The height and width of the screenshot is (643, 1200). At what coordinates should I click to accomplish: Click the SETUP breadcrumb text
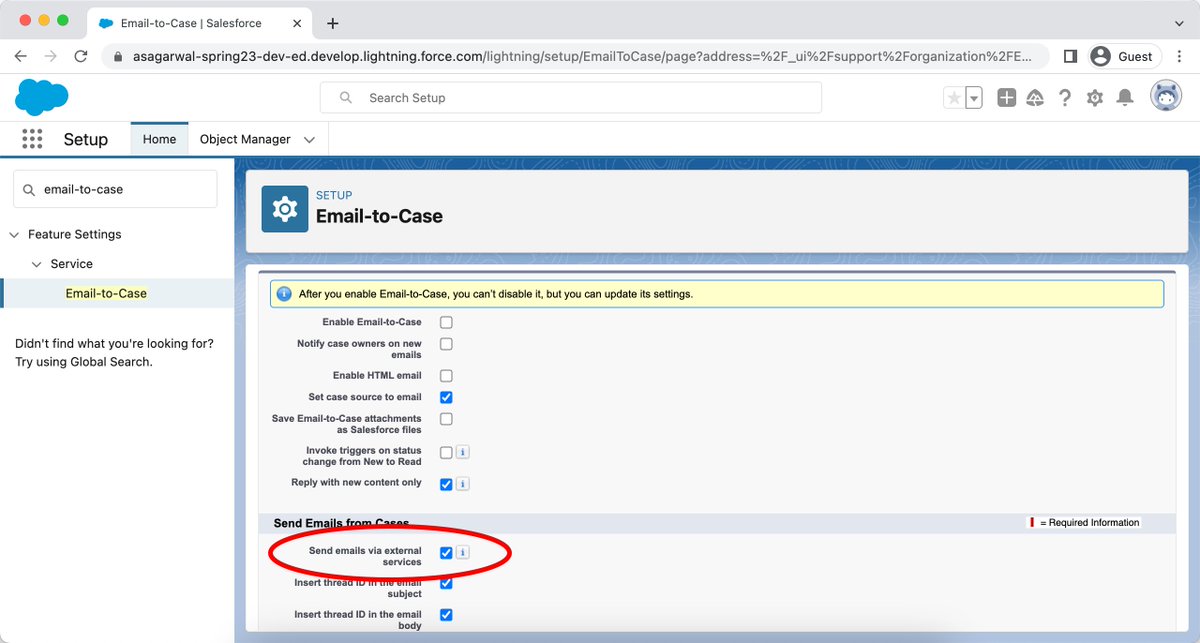pos(334,195)
